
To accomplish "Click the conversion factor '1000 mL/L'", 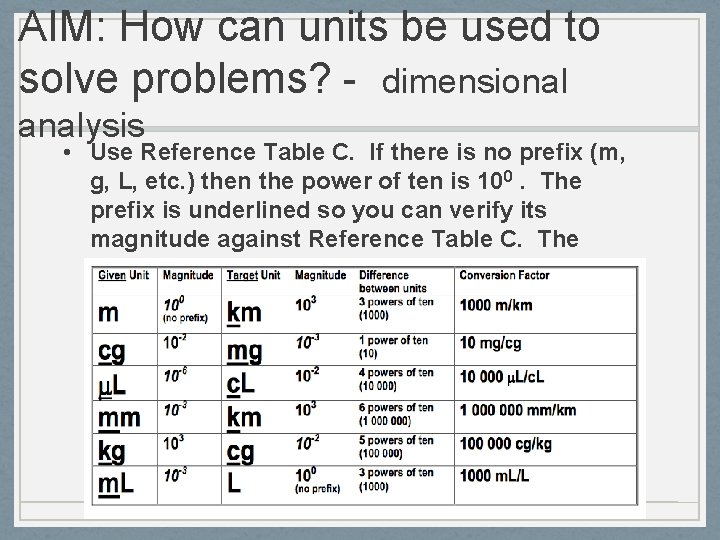I will pos(494,476).
